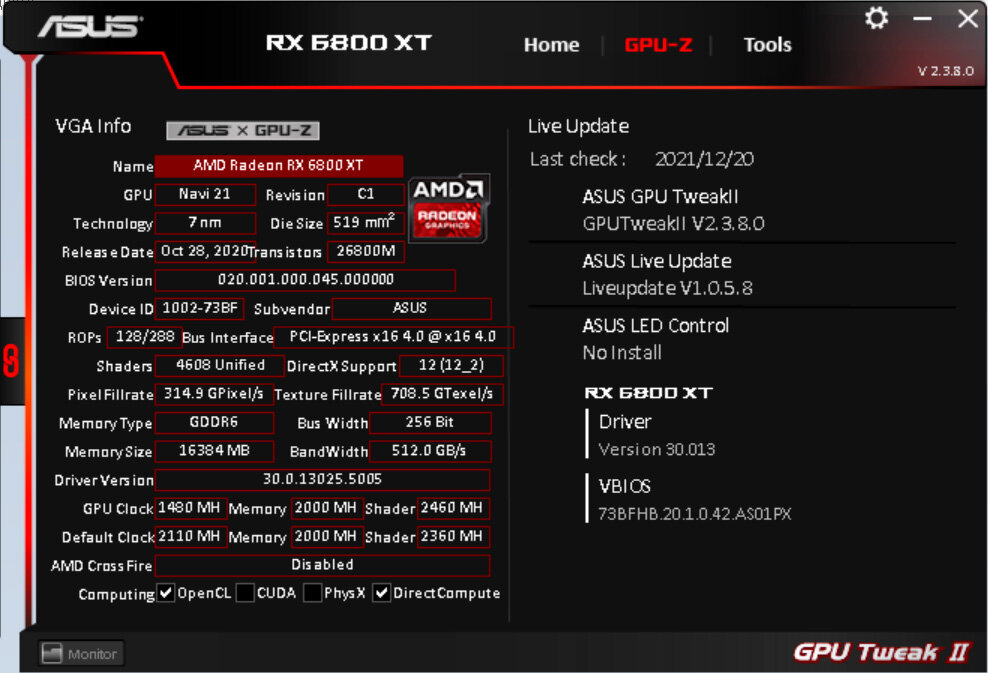Viewport: 988px width, 673px height.
Task: Click the red link icon on left edge
Action: 12,361
